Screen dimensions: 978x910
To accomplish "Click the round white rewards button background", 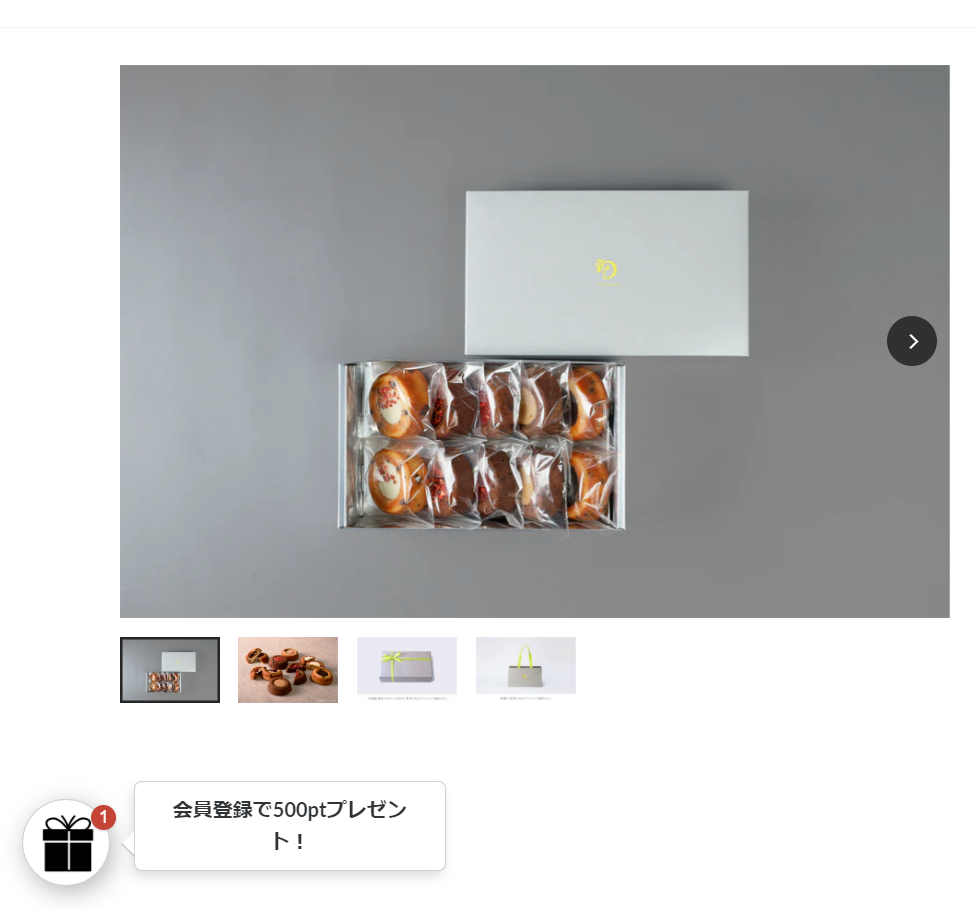I will coord(66,842).
